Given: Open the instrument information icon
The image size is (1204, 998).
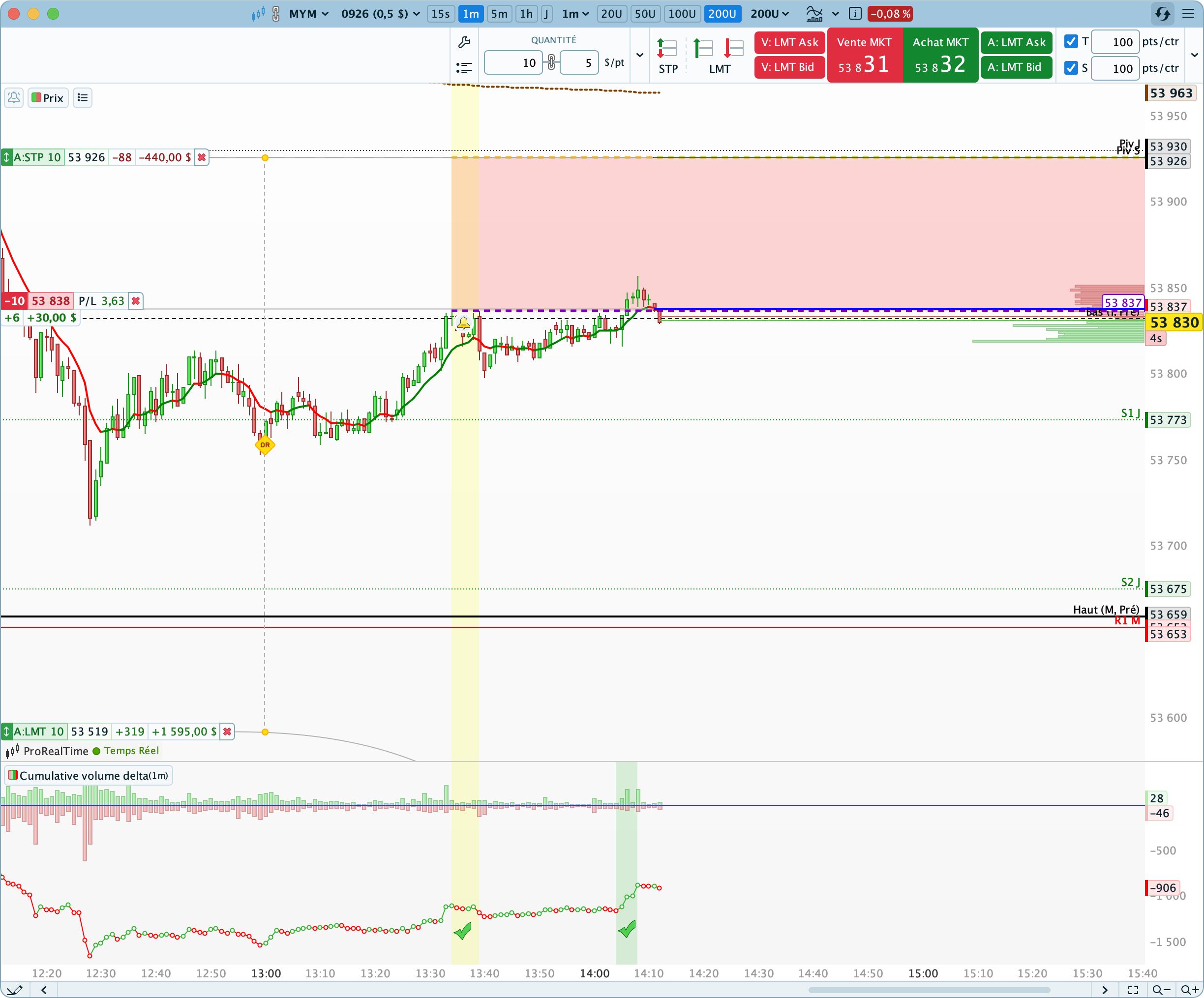Looking at the screenshot, I should pyautogui.click(x=855, y=14).
